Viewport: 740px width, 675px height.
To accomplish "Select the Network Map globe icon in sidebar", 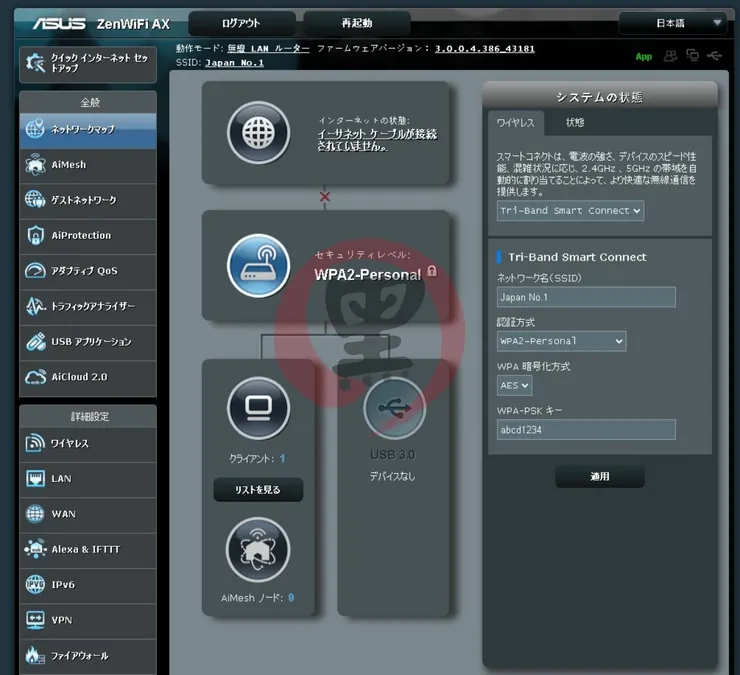I will 35,129.
